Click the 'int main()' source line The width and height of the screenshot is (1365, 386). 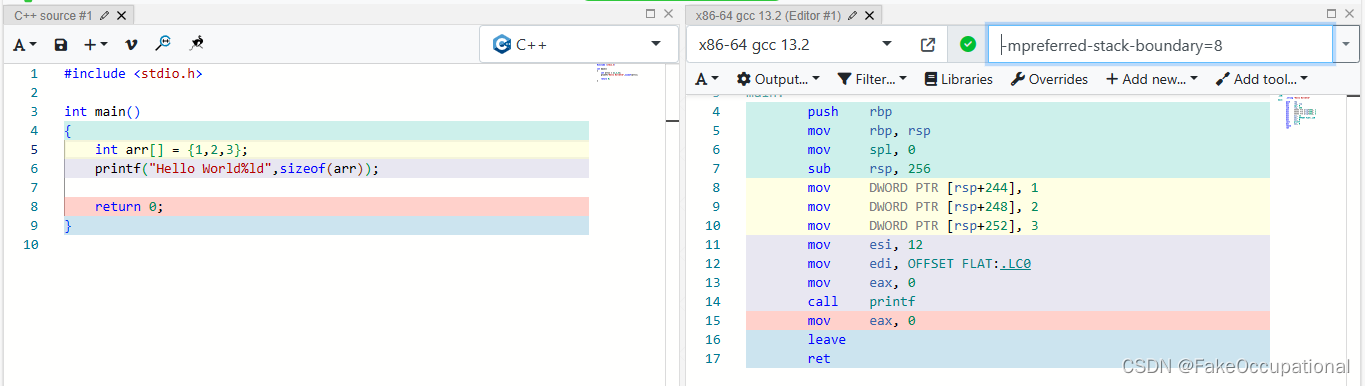click(102, 112)
